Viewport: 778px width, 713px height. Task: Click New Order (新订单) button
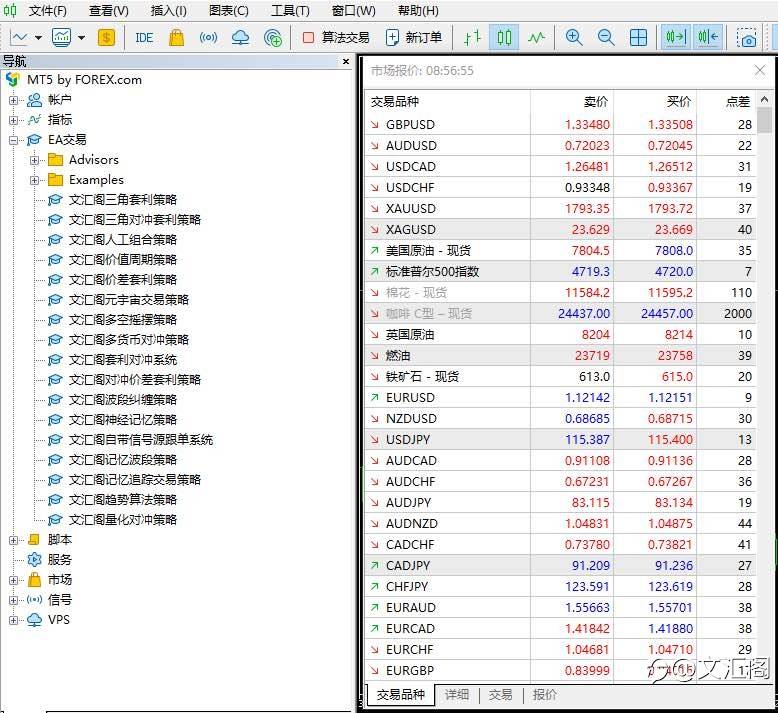(x=414, y=37)
